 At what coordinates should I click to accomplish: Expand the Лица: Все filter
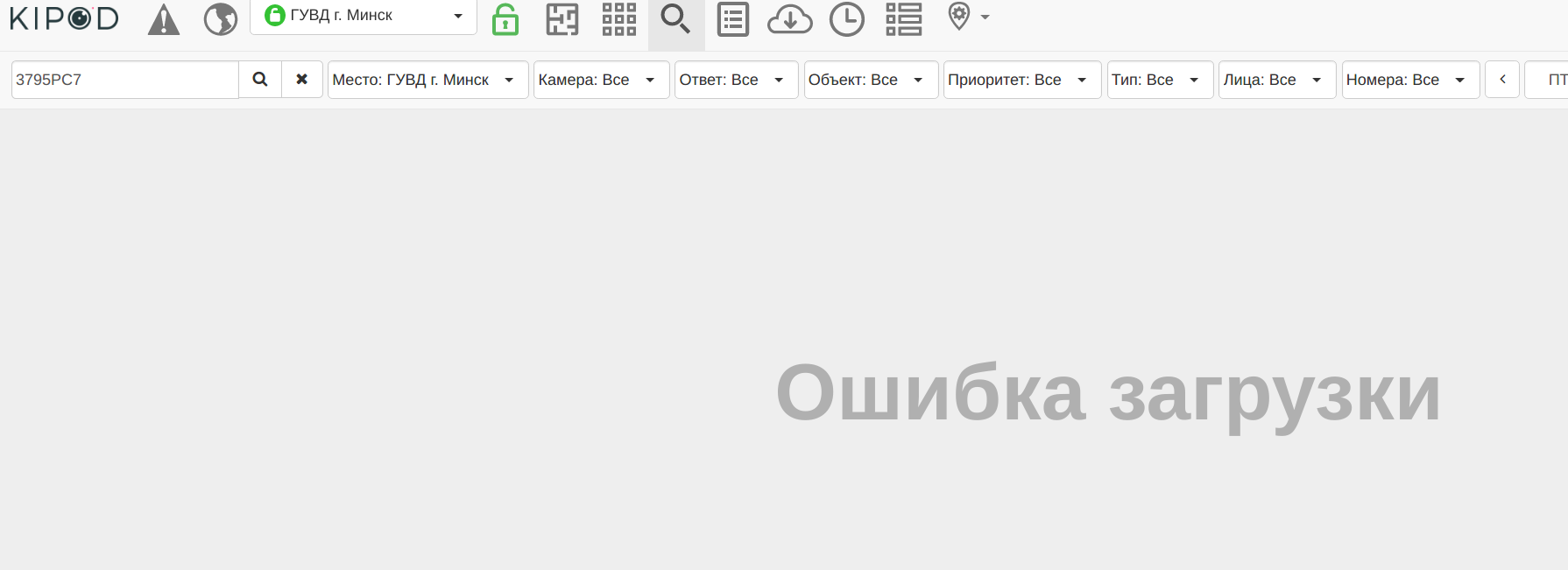[1277, 80]
